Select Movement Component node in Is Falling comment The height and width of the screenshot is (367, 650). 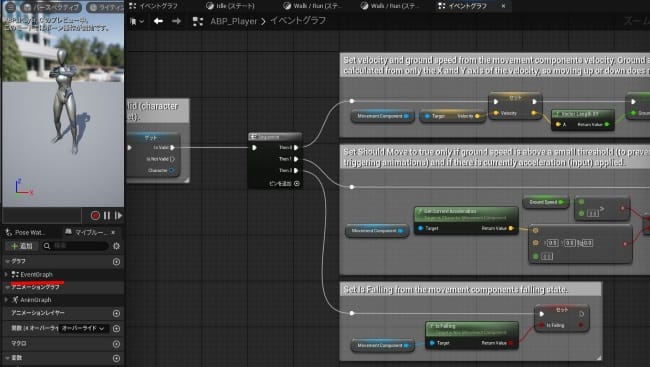382,345
